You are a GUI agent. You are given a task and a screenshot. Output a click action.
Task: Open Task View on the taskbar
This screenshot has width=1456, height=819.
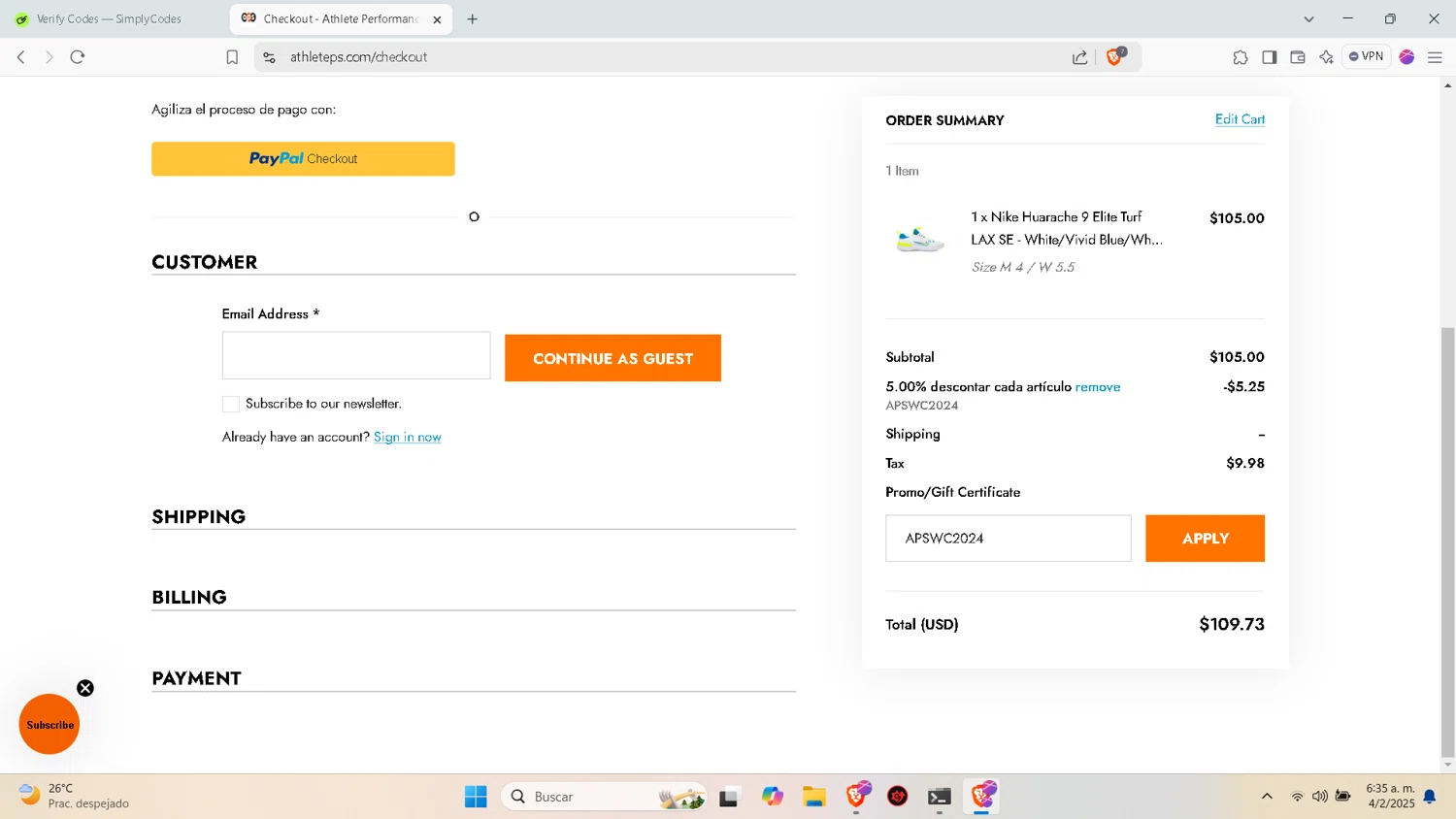pos(729,797)
